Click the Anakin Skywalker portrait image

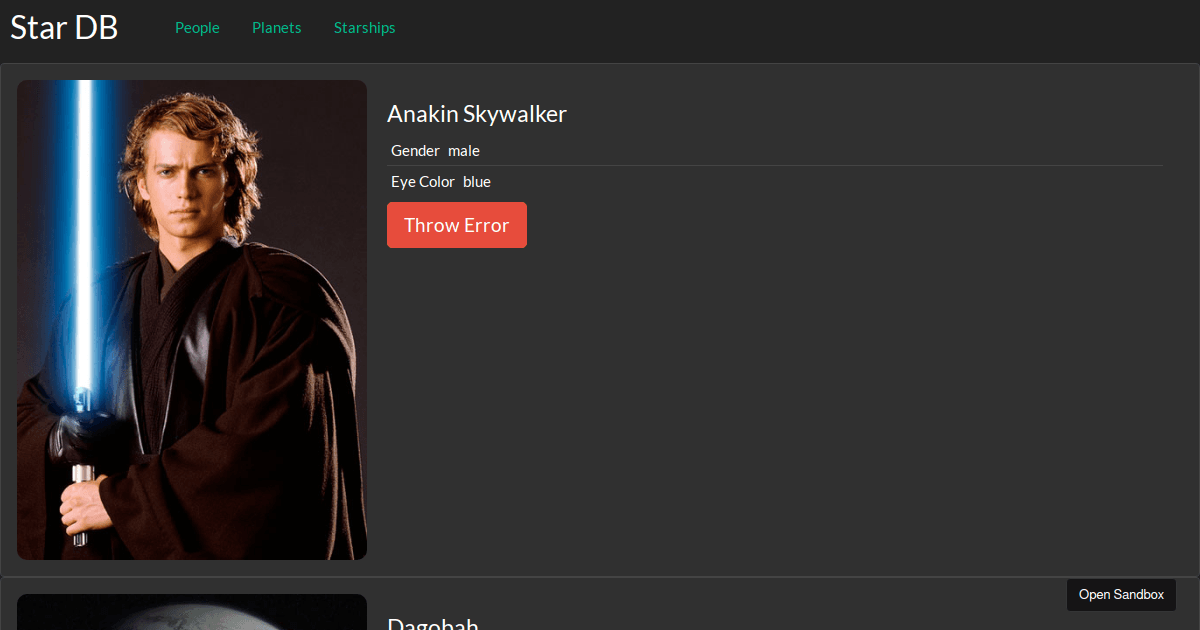(192, 320)
